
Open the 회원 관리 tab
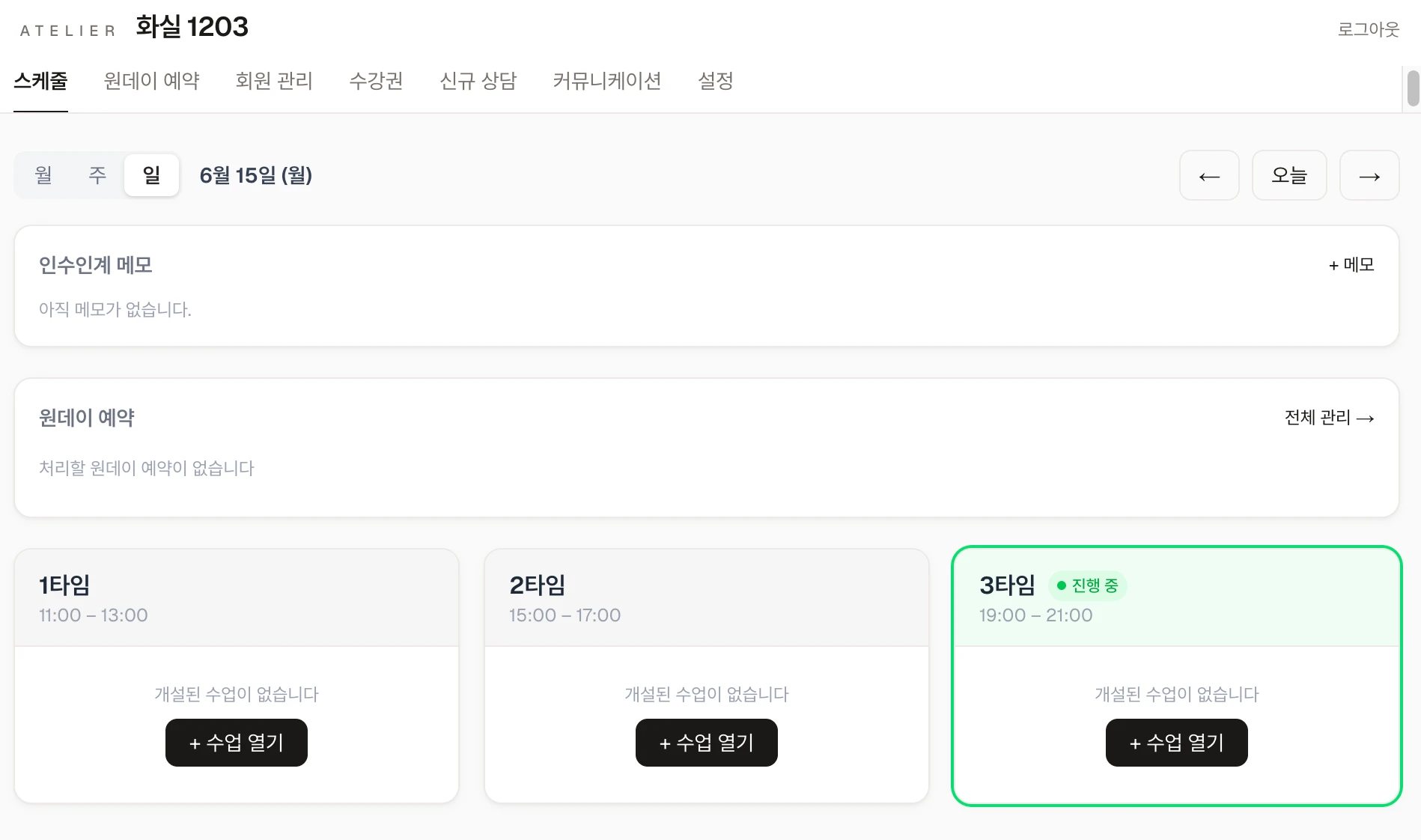tap(274, 81)
